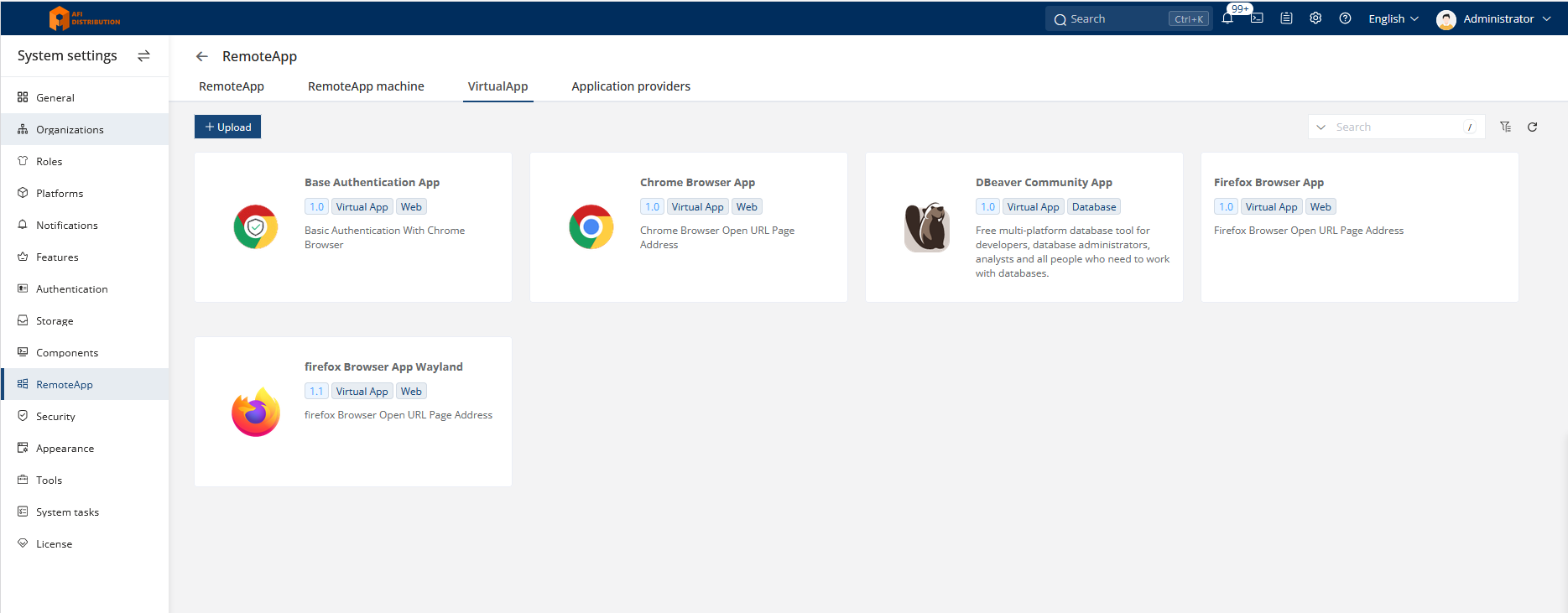1568x613 pixels.
Task: Open the Administrator user menu
Action: click(1493, 18)
